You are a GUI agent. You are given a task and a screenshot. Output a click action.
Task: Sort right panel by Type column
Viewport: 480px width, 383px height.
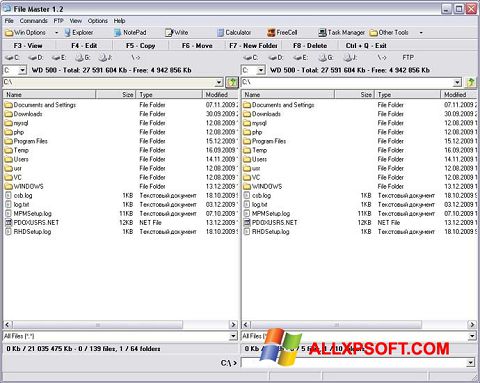pyautogui.click(x=407, y=95)
